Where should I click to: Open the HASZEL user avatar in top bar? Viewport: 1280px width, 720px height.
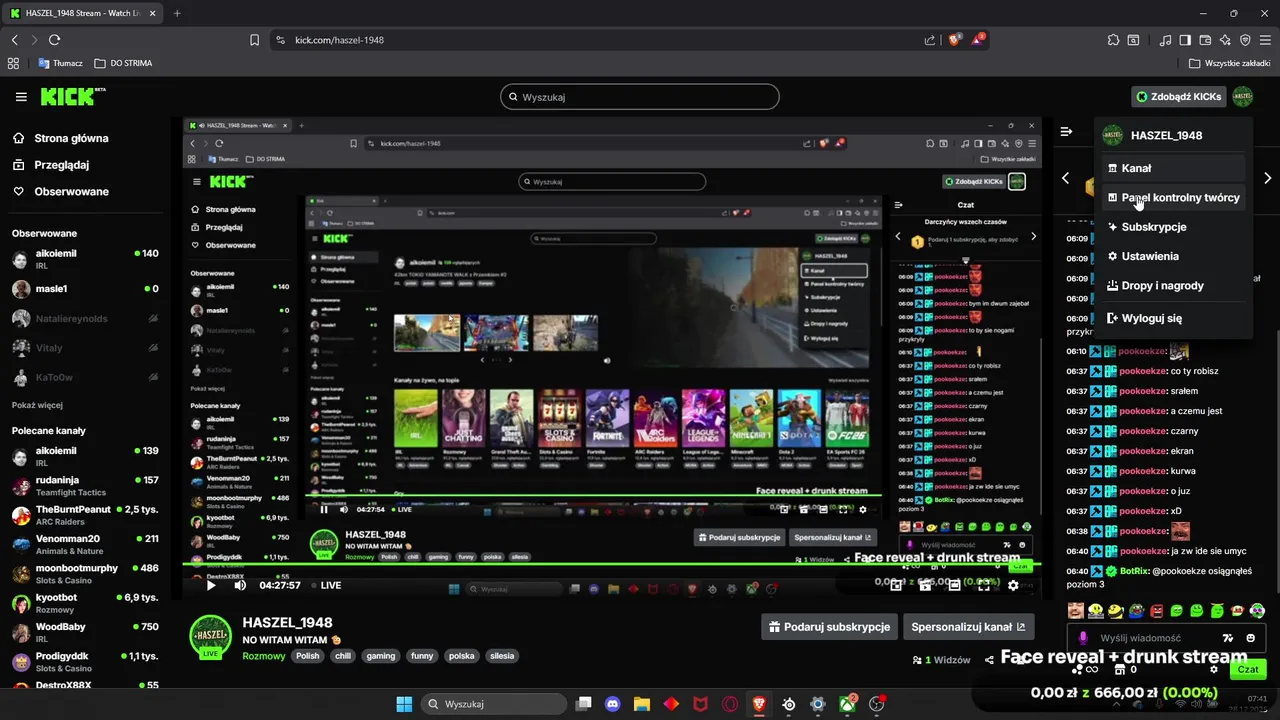(1242, 97)
